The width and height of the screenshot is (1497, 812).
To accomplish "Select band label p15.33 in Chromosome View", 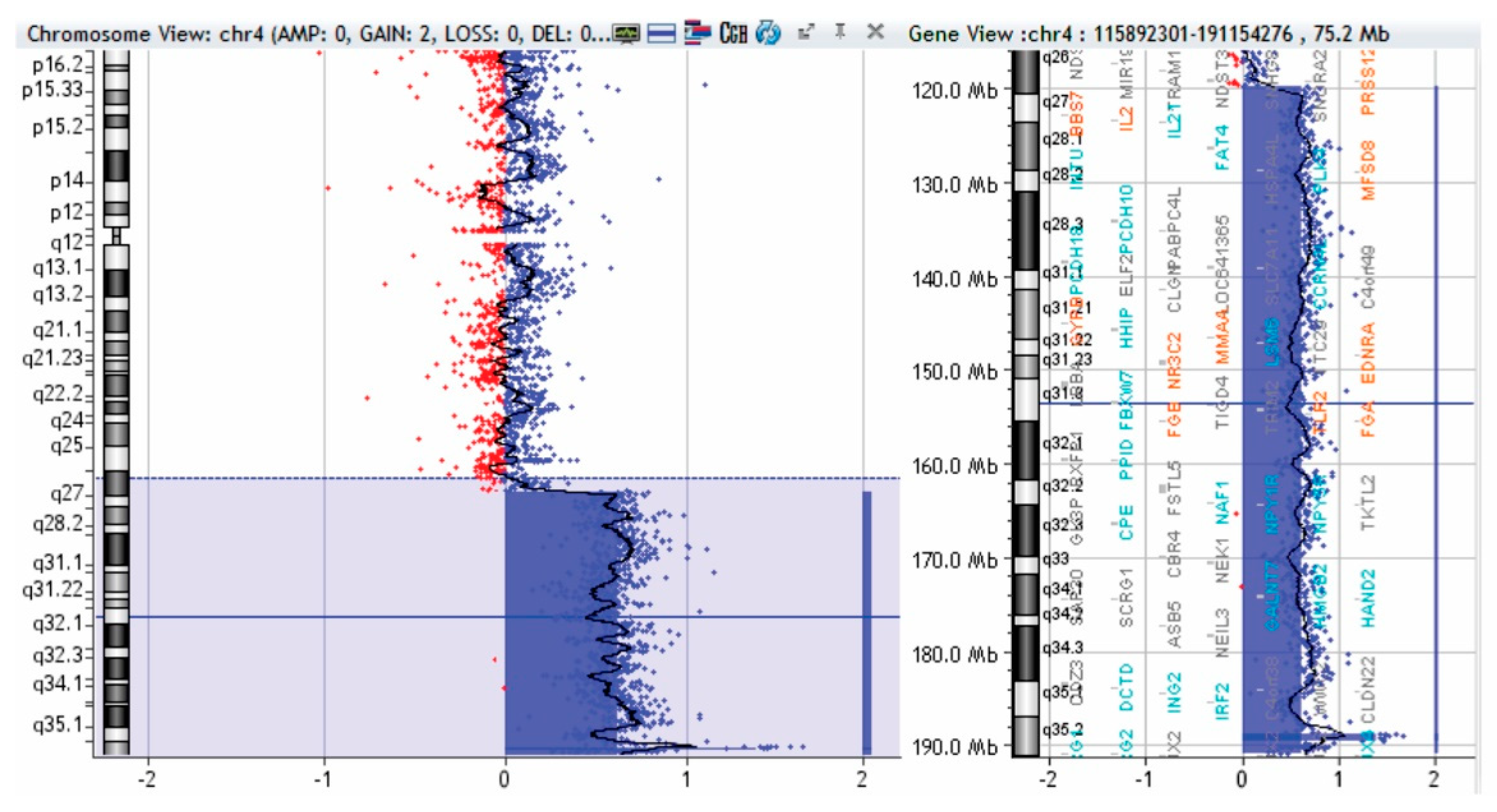I will pyautogui.click(x=53, y=90).
